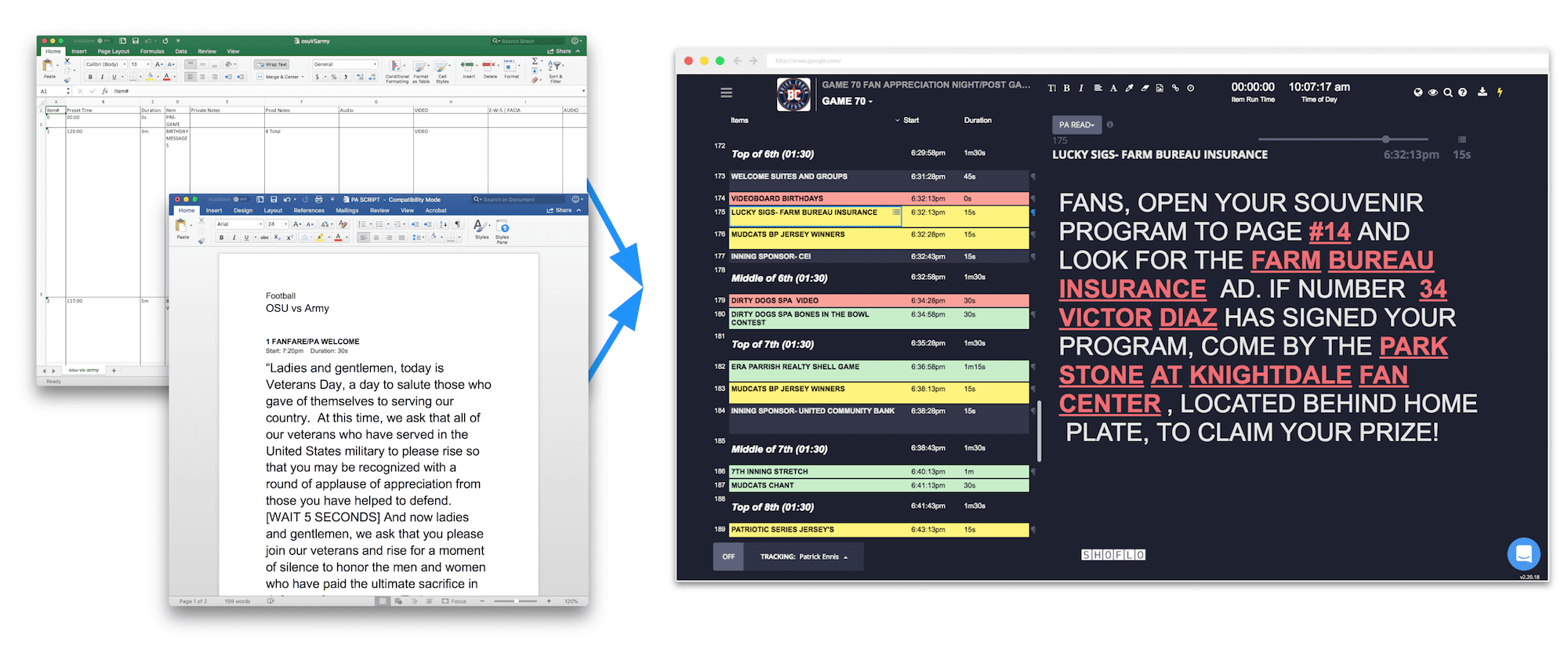
Task: Open the Mailings tab in Word
Action: [347, 210]
